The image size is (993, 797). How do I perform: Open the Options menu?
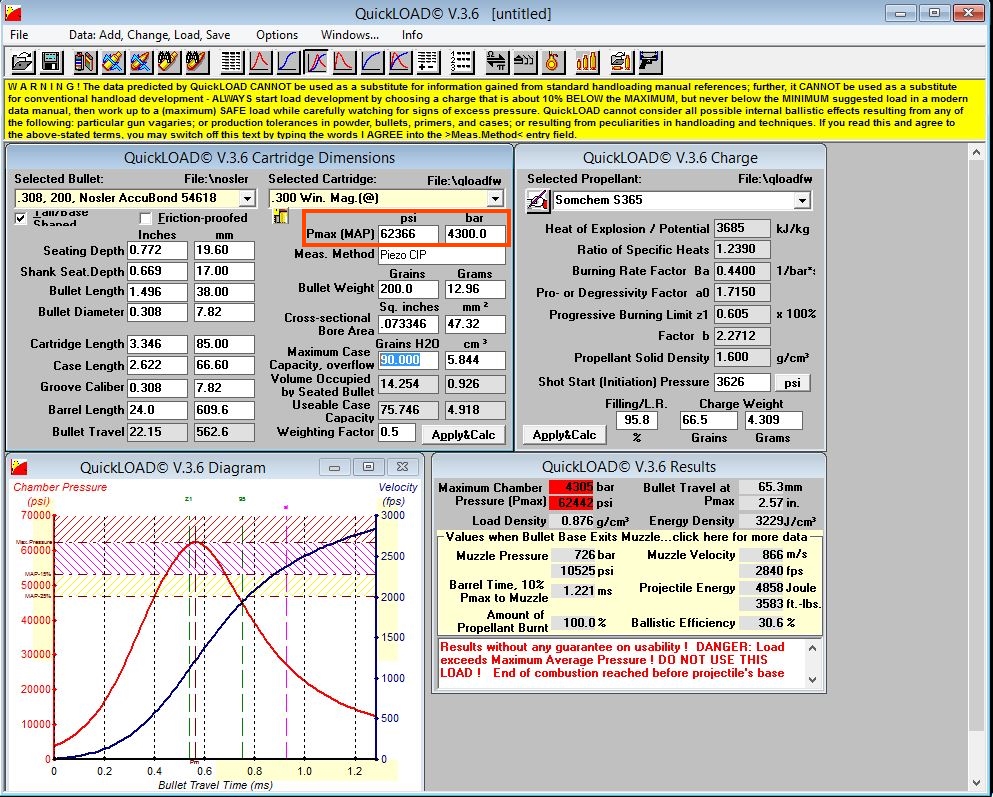coord(277,35)
